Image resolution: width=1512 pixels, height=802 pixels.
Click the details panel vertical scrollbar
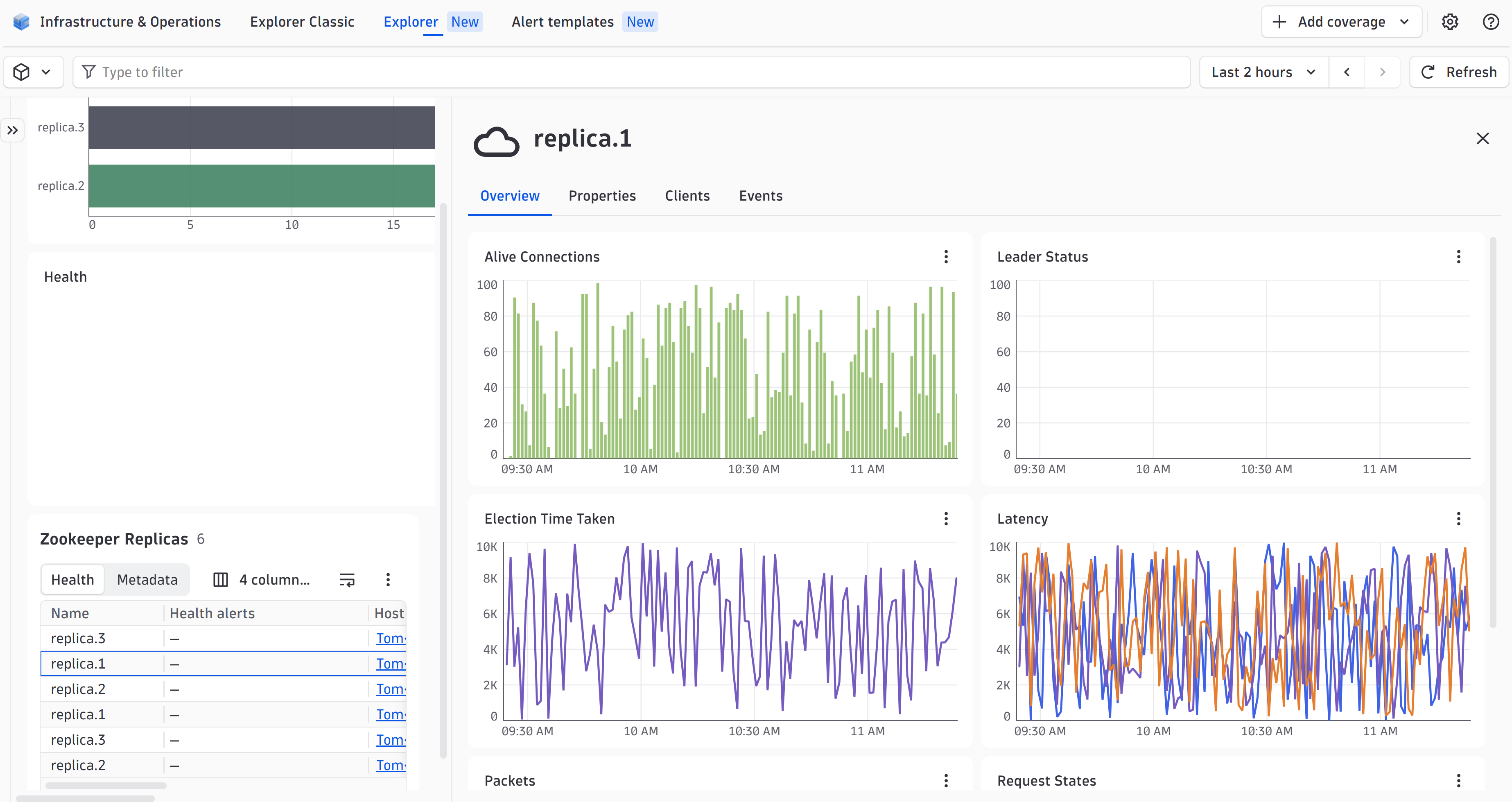(x=1493, y=432)
